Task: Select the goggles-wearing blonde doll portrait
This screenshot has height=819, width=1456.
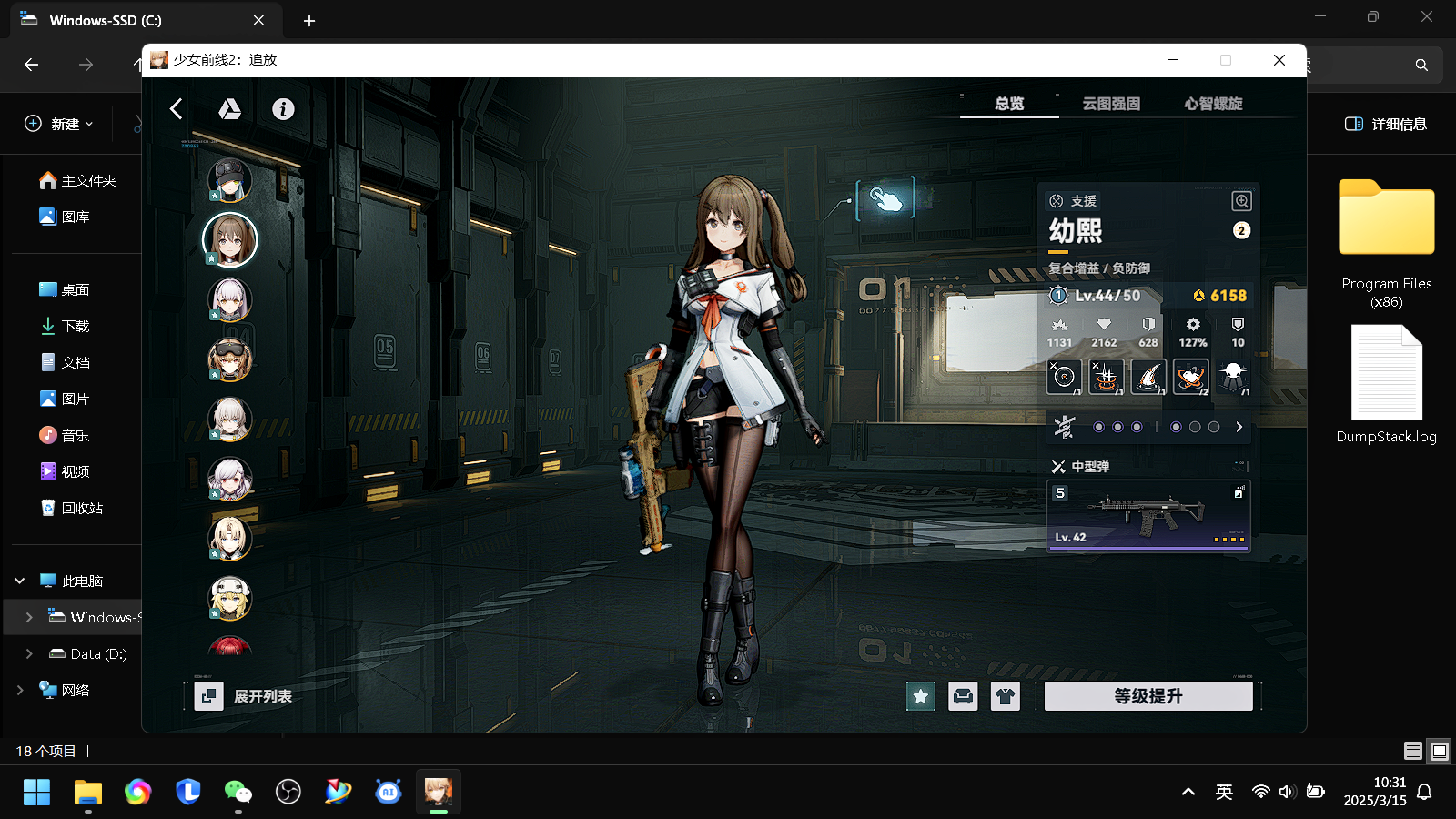Action: pos(229,359)
